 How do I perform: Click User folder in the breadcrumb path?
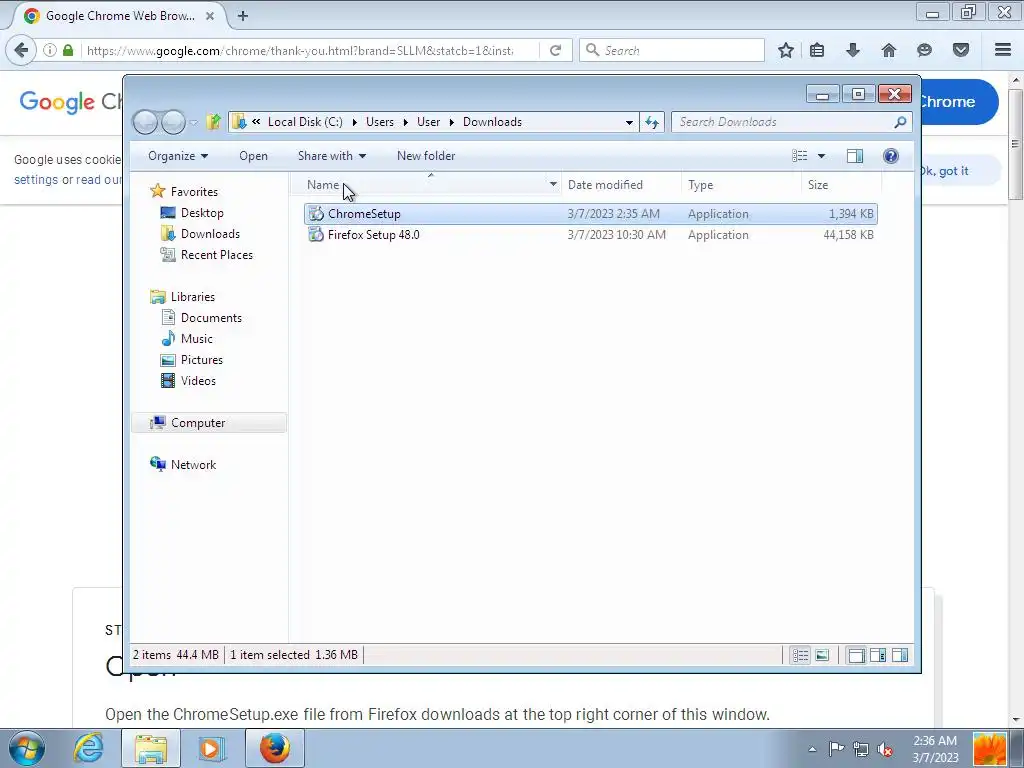(428, 122)
